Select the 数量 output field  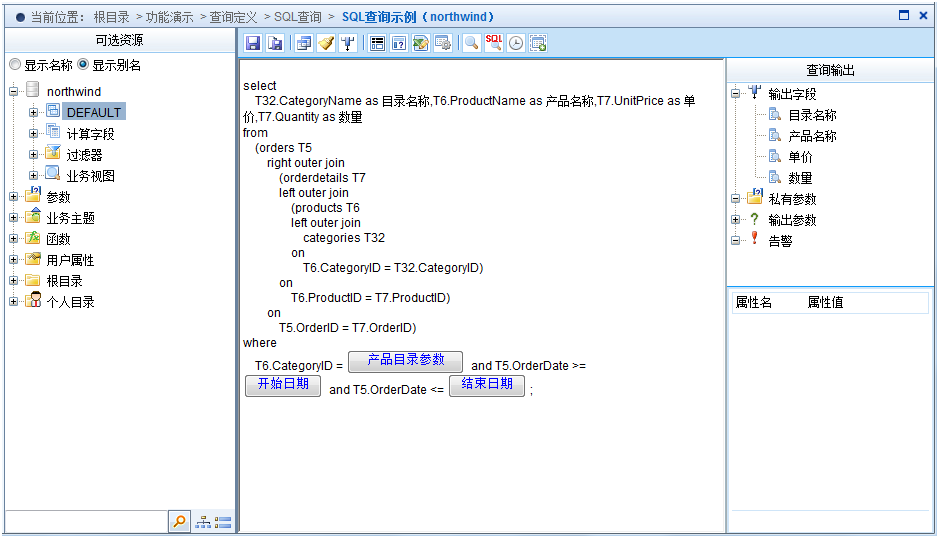(x=800, y=178)
